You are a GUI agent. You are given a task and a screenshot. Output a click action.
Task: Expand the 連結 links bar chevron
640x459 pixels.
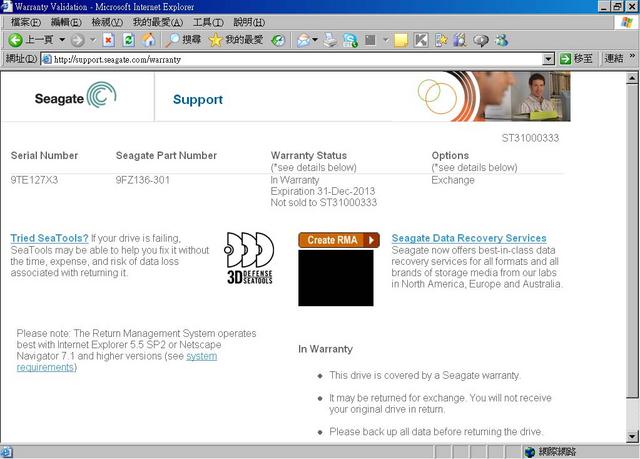(x=632, y=55)
